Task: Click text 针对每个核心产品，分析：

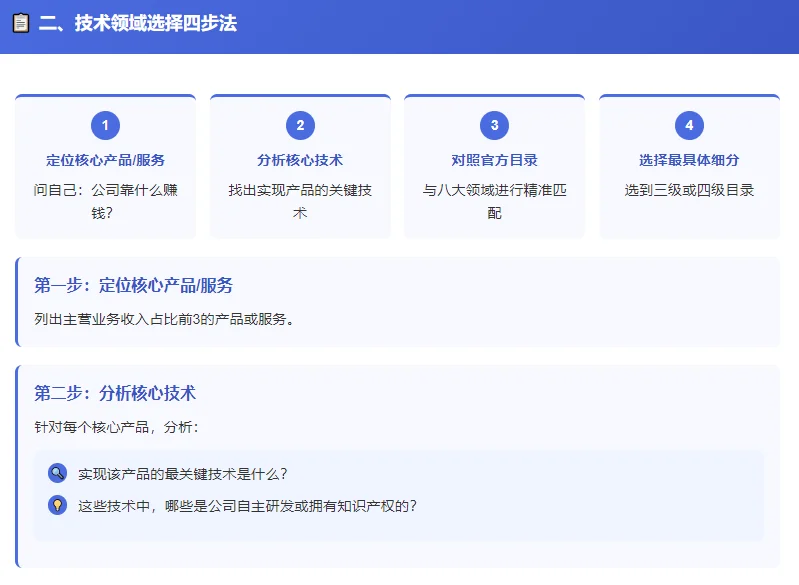Action: coord(116,427)
